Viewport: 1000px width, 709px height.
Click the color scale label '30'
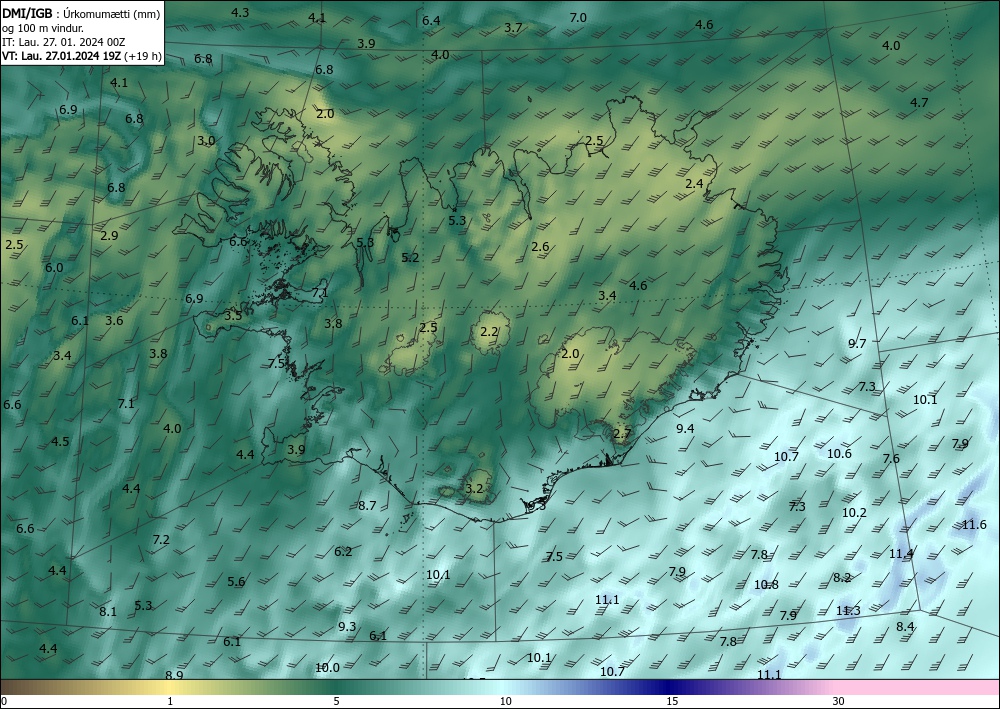[x=839, y=701]
